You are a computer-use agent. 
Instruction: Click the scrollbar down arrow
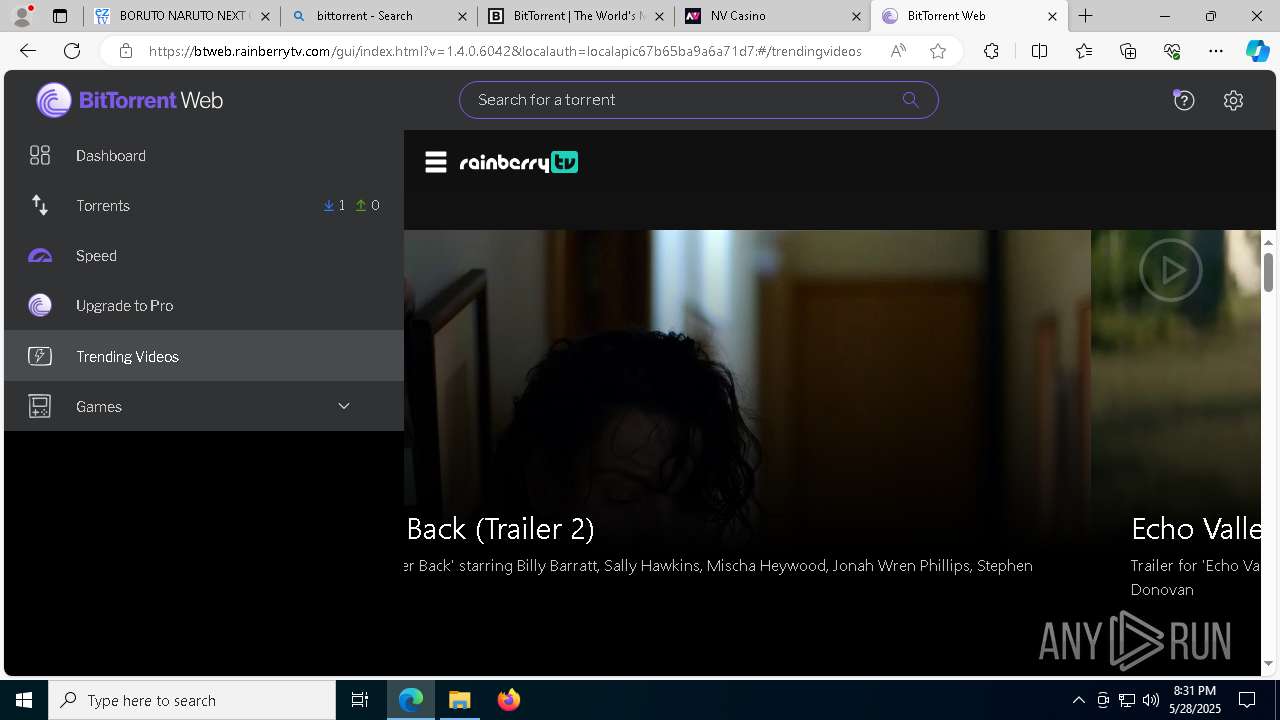pyautogui.click(x=1268, y=662)
